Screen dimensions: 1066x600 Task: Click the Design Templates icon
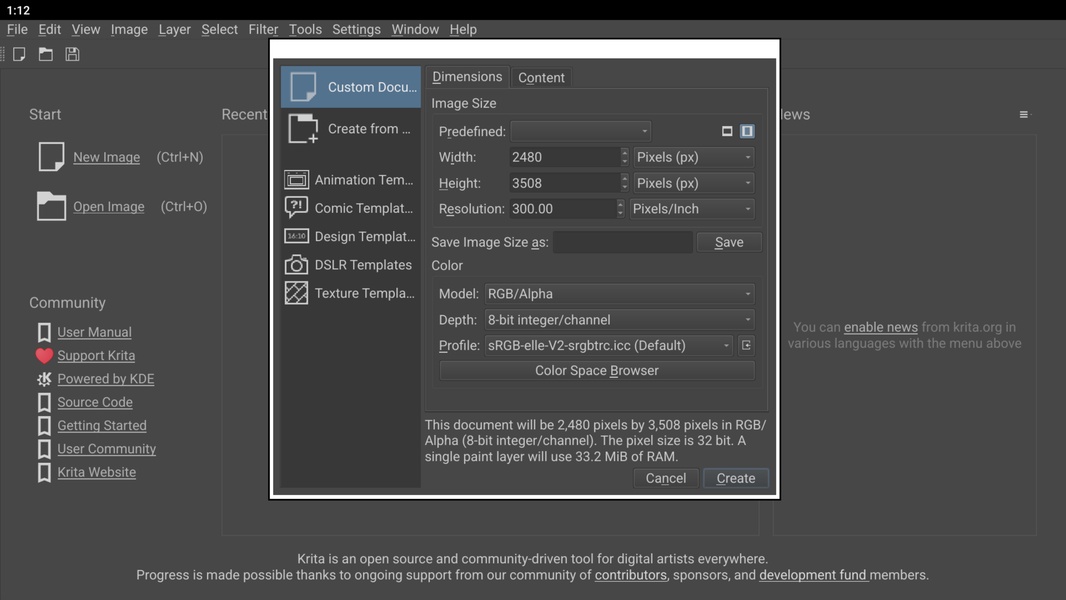click(x=296, y=237)
